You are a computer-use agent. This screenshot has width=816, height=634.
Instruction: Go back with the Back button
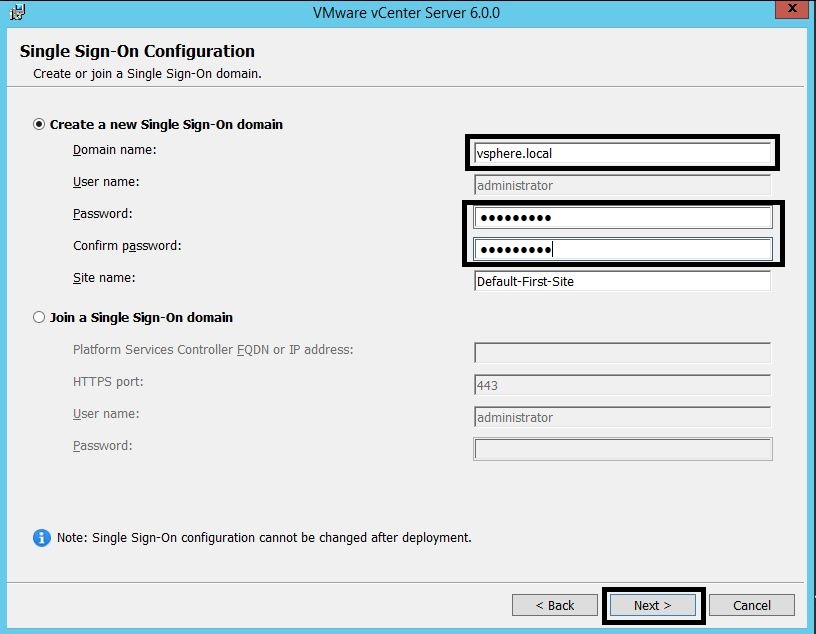pos(554,605)
